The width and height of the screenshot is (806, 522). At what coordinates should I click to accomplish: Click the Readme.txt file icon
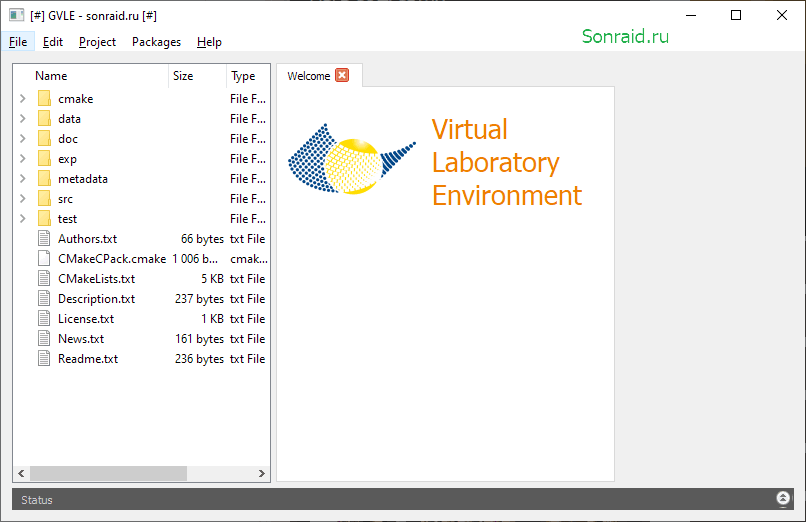click(x=44, y=359)
